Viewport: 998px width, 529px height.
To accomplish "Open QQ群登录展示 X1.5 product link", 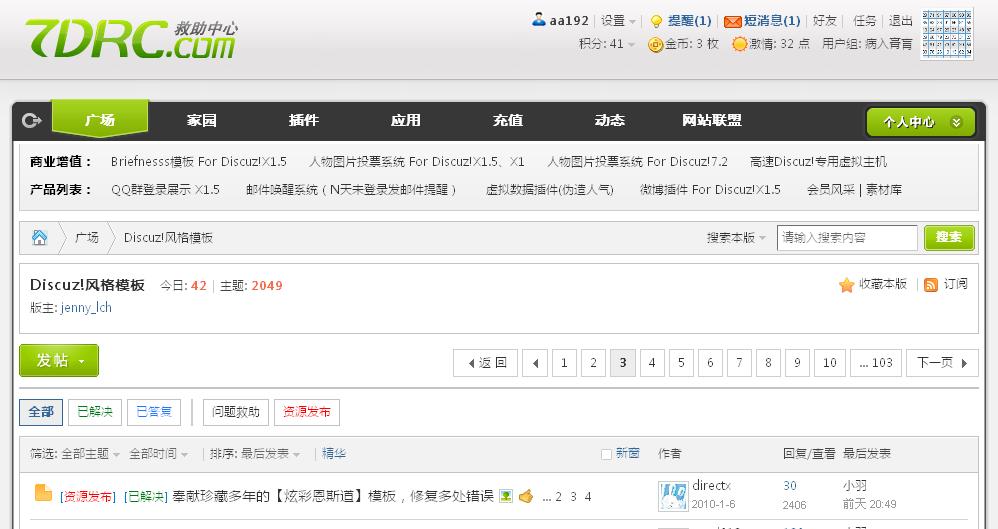I will click(x=165, y=190).
